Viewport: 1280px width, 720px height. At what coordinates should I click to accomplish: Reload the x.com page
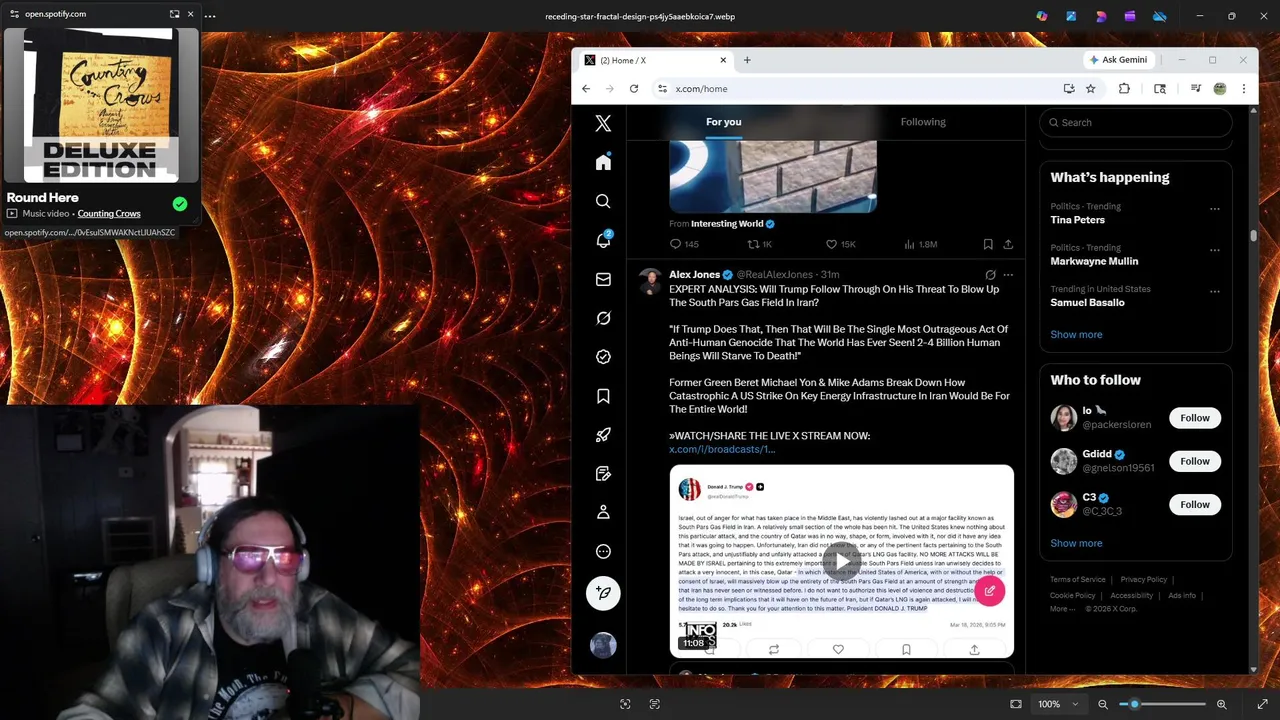point(634,89)
